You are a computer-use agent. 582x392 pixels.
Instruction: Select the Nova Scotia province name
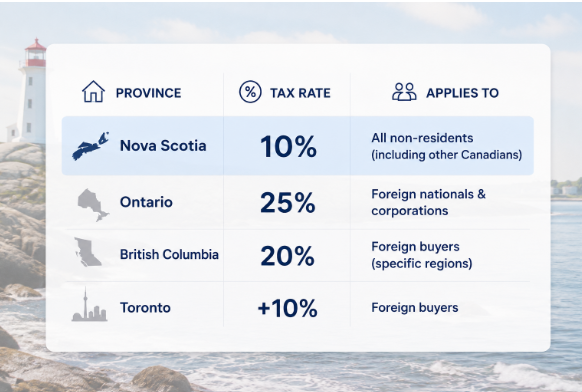[x=163, y=146]
